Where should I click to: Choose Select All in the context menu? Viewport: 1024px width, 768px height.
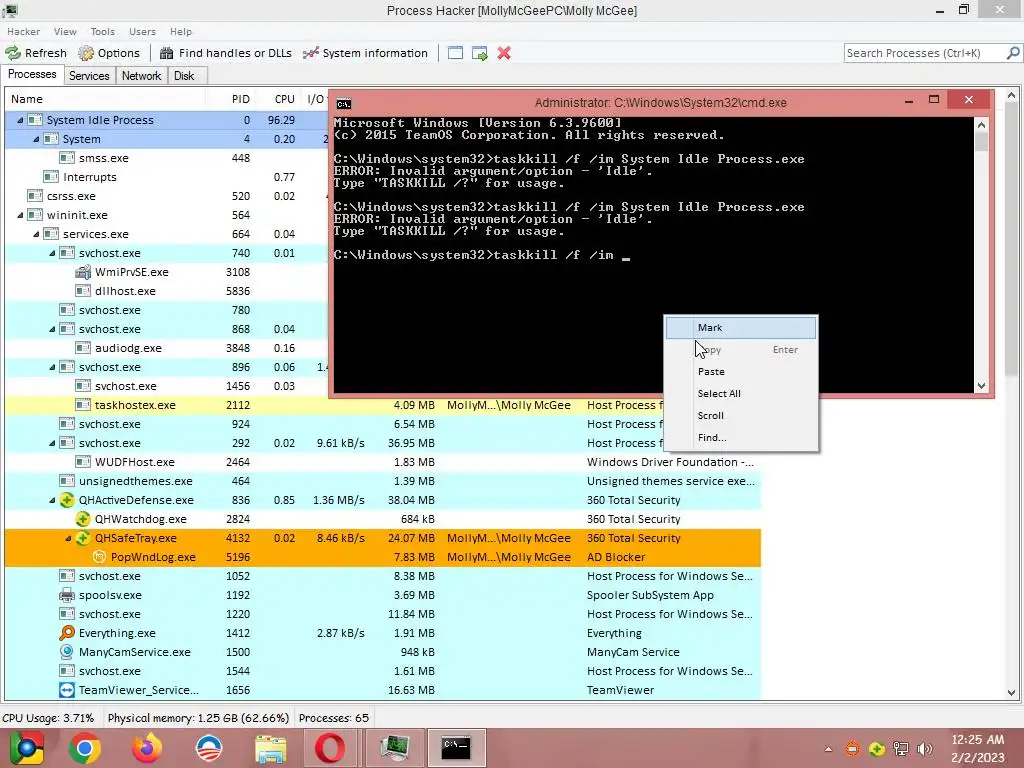741,394
